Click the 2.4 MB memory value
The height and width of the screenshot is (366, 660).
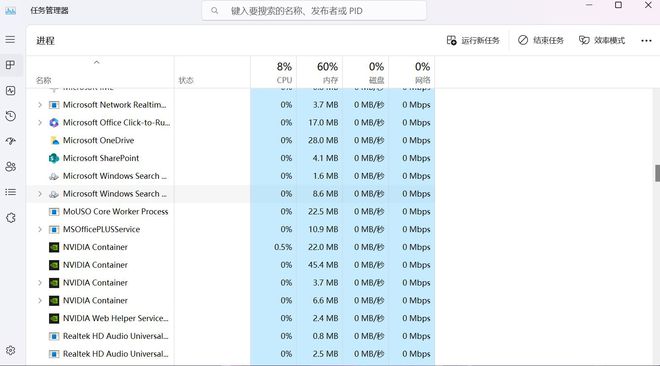pyautogui.click(x=325, y=318)
